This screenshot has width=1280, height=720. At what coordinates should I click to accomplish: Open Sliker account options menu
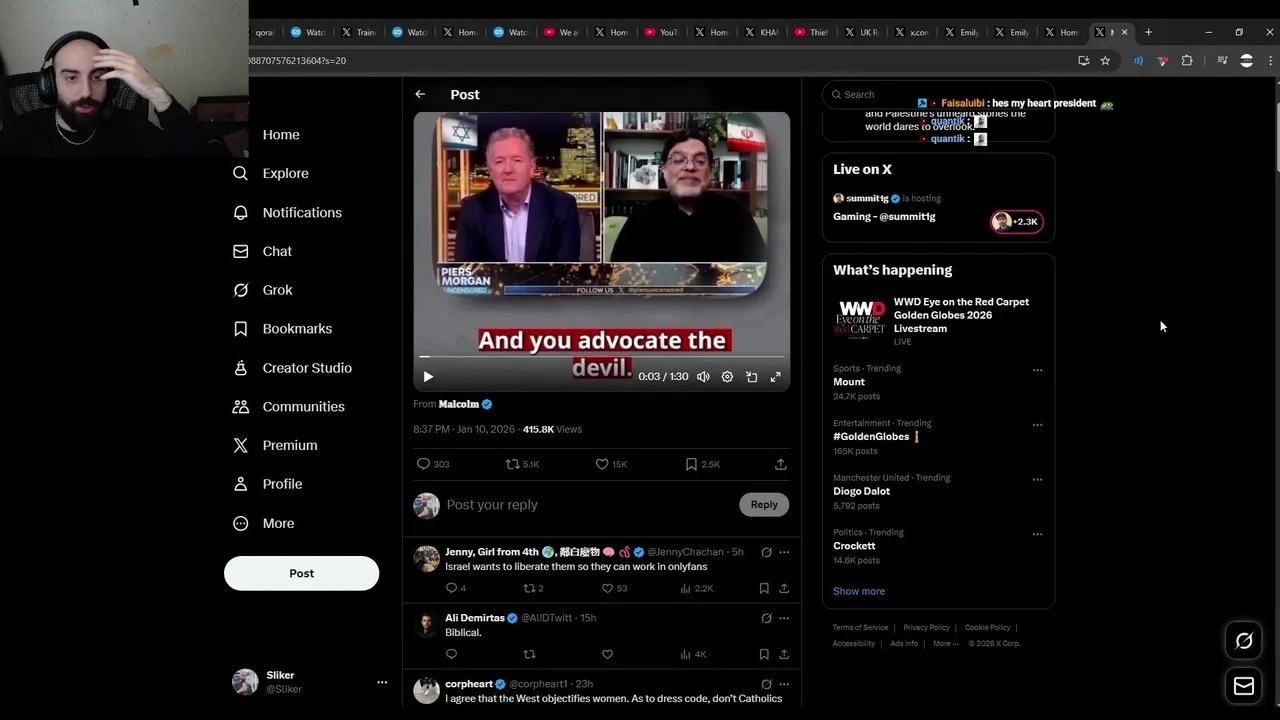click(x=381, y=682)
